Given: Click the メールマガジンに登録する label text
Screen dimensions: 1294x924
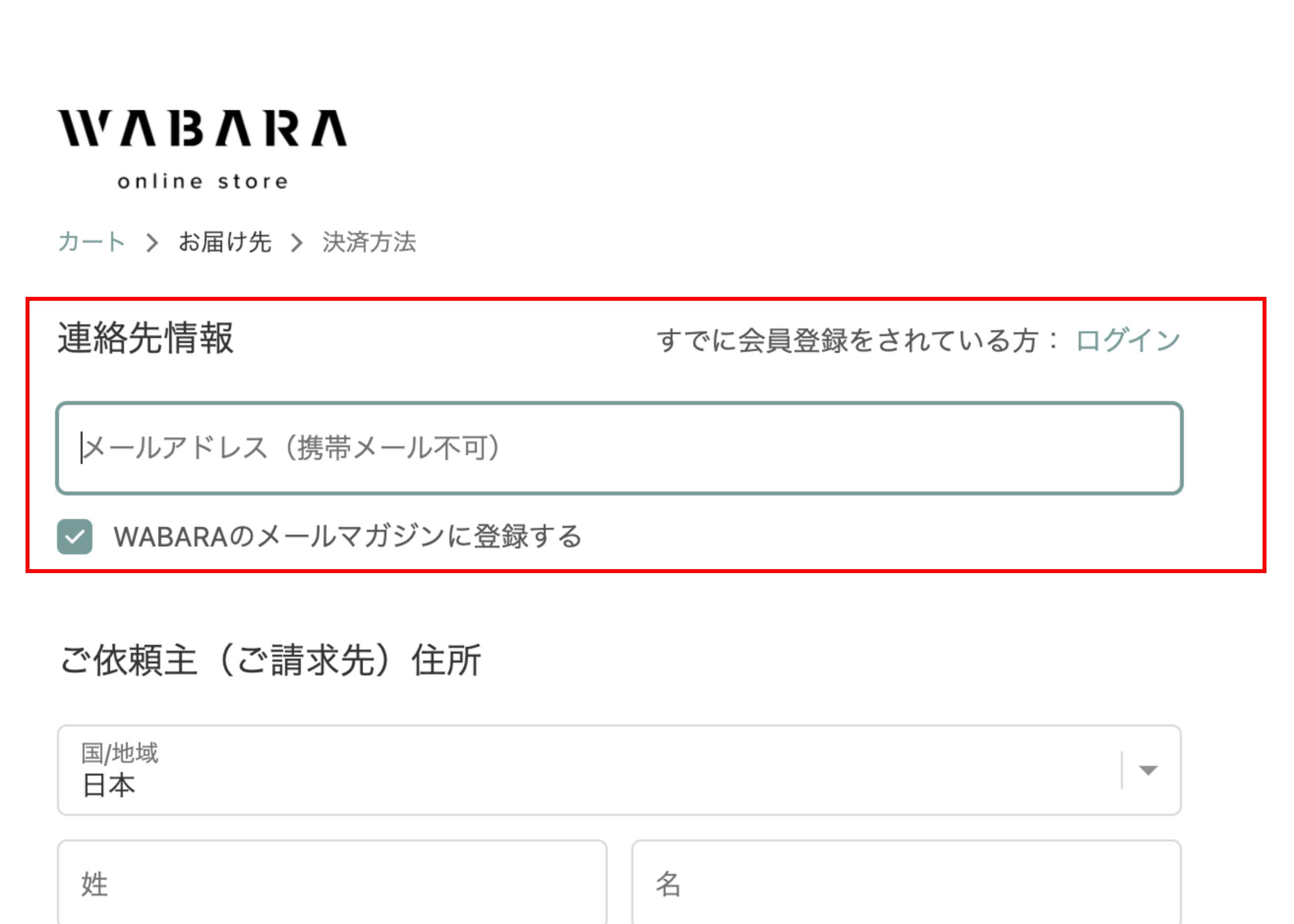Looking at the screenshot, I should (348, 537).
